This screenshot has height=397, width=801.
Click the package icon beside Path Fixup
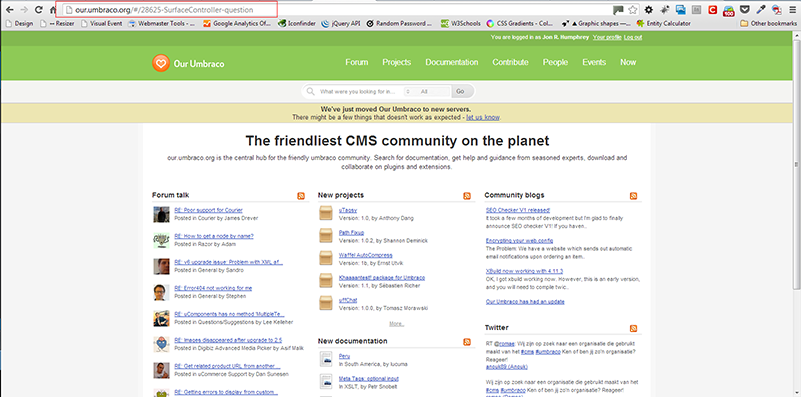[x=326, y=236]
